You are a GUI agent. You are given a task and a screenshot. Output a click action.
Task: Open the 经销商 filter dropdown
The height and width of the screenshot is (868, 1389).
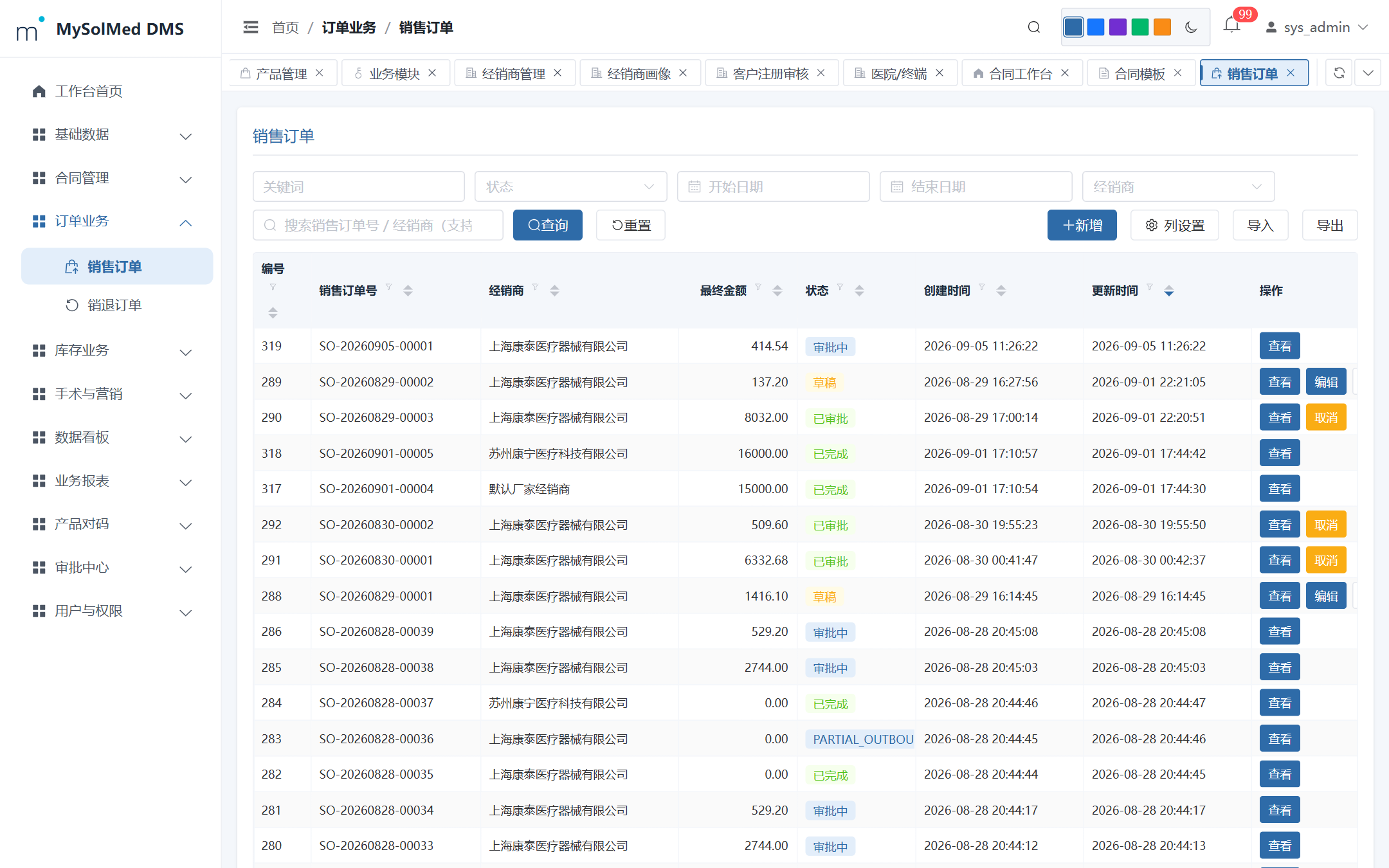pyautogui.click(x=1178, y=186)
